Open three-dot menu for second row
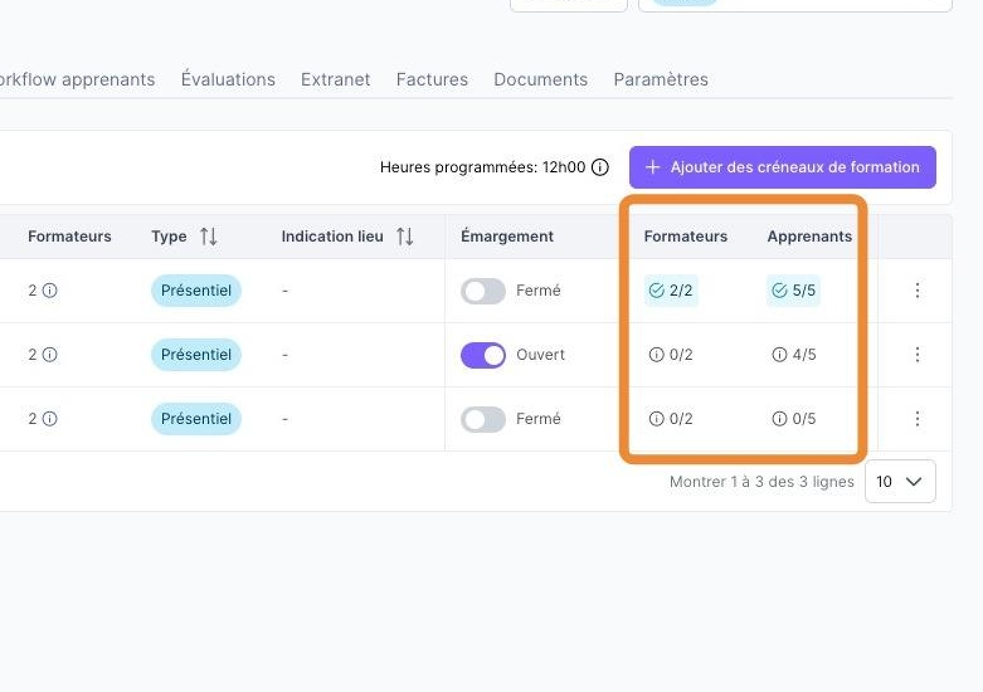The height and width of the screenshot is (692, 983). click(x=917, y=355)
